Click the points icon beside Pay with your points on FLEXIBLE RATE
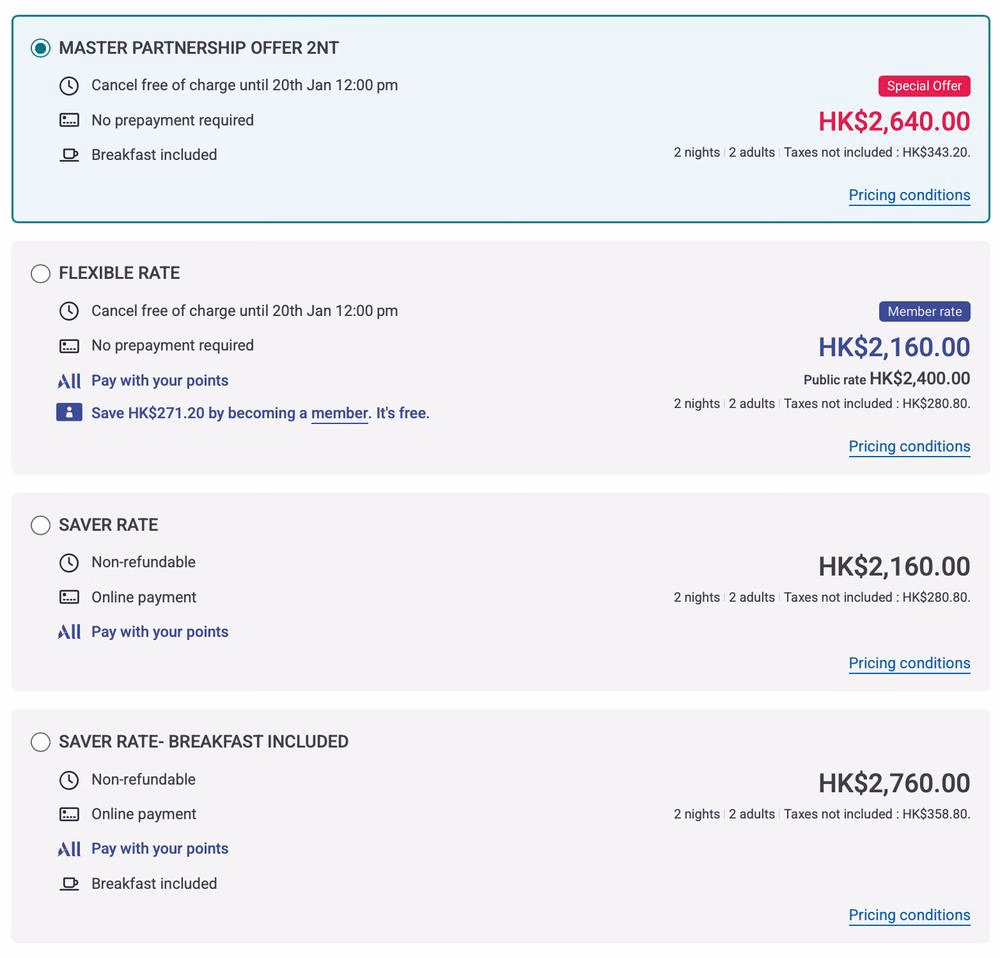Viewport: 1000px width, 958px height. coord(69,380)
